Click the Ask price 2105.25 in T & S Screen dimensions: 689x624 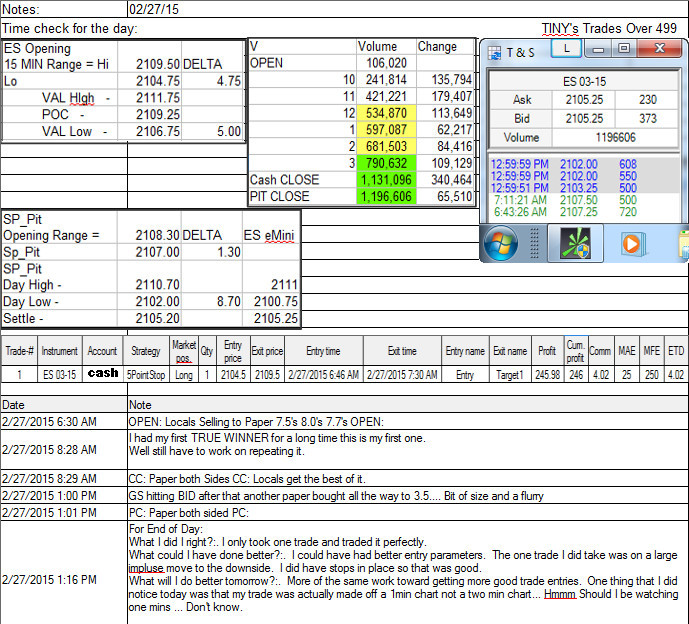(584, 100)
